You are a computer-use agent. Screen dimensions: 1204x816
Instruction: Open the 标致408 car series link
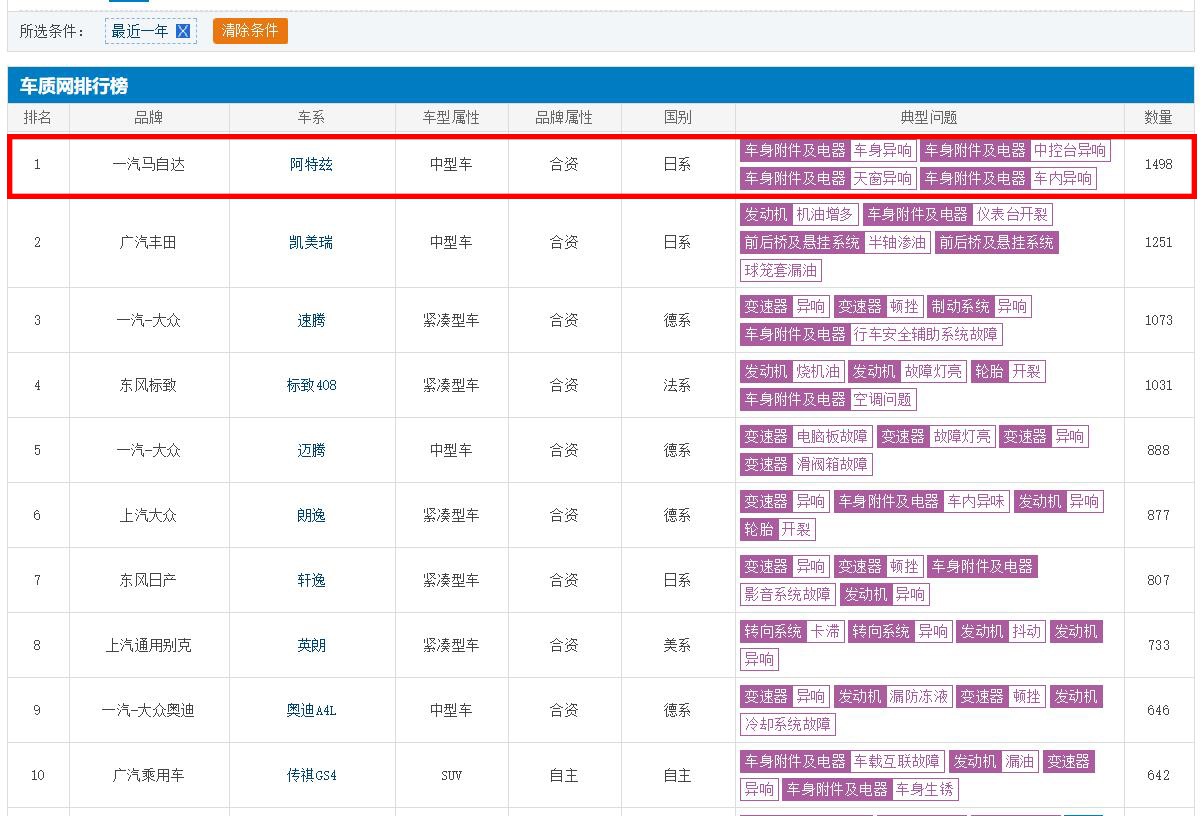click(311, 385)
